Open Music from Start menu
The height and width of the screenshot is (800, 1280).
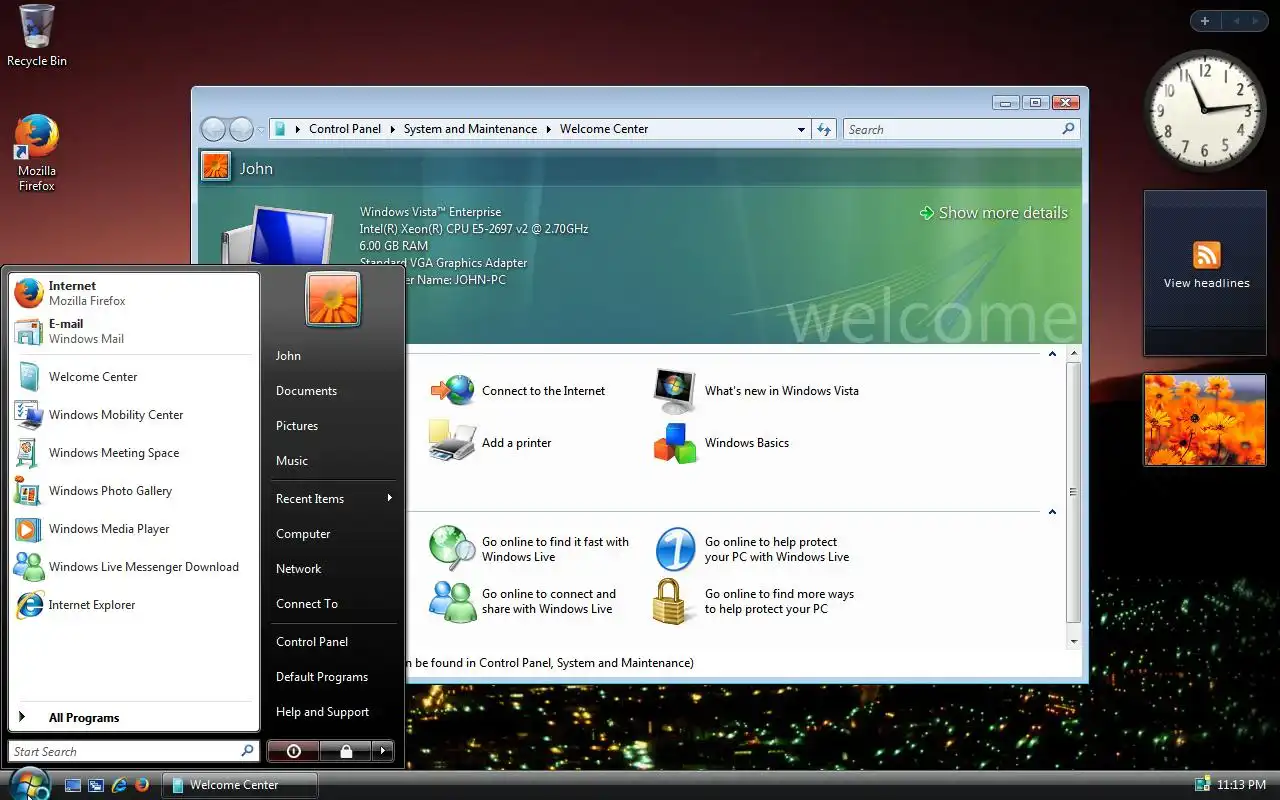(332, 461)
